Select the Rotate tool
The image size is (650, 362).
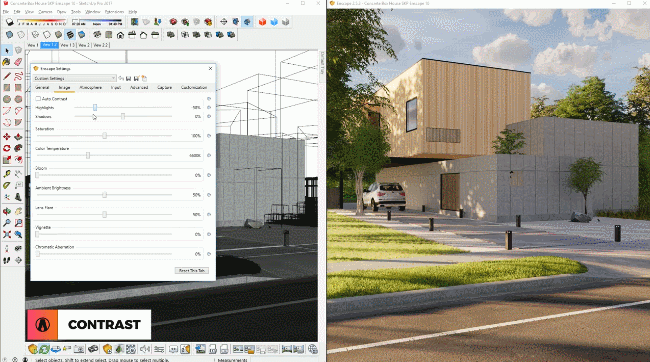tap(7, 148)
